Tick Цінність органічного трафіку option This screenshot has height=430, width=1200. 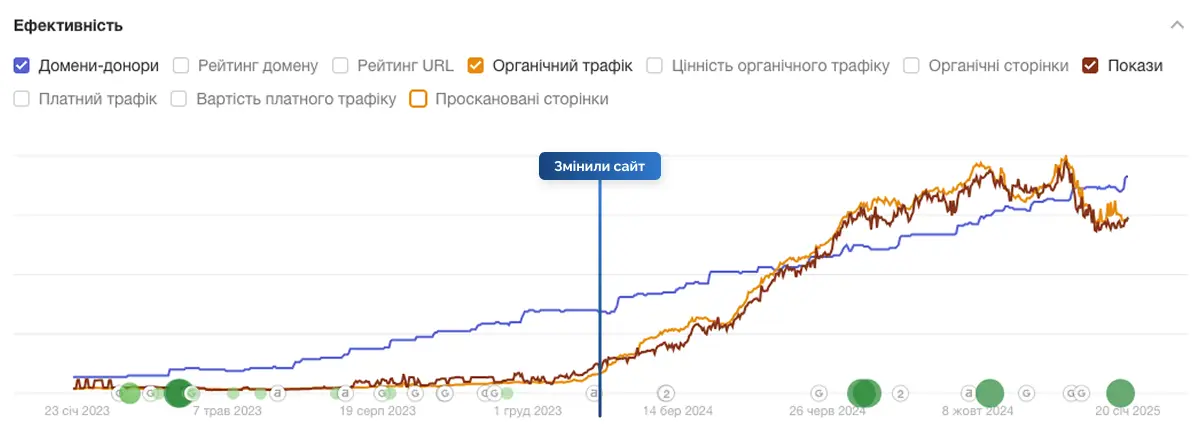click(654, 66)
